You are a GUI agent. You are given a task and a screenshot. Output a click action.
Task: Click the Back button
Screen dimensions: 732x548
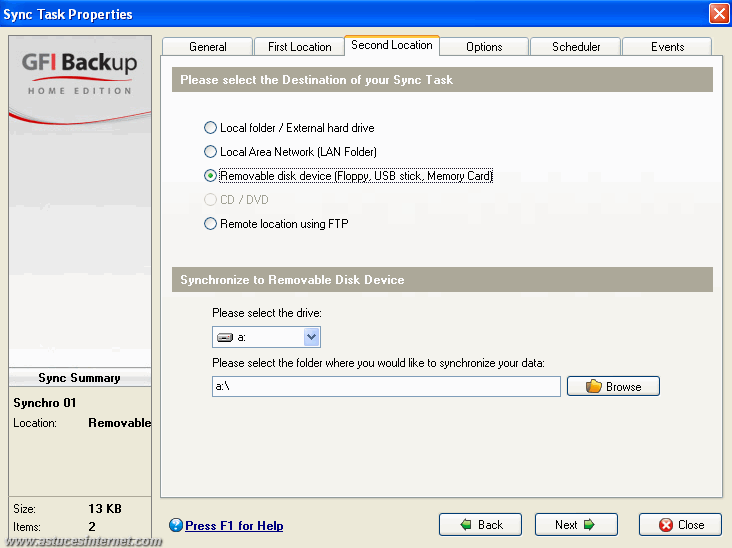[x=480, y=525]
